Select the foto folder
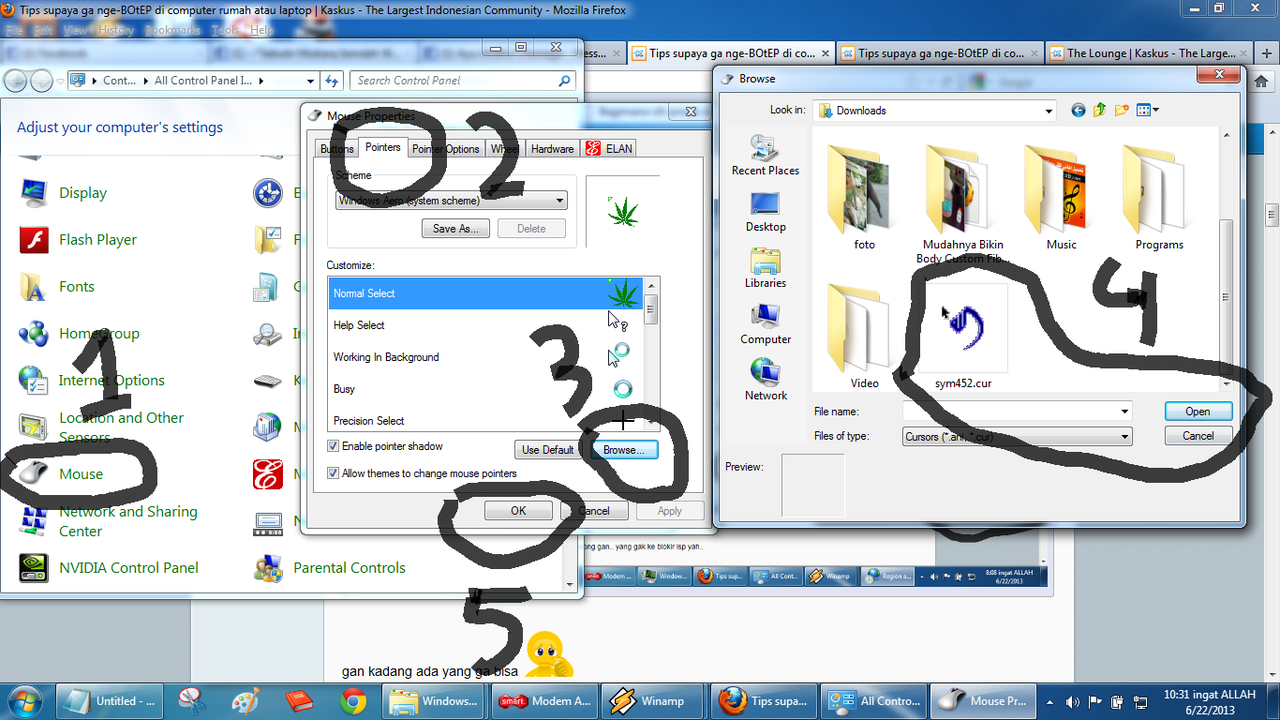 point(864,197)
